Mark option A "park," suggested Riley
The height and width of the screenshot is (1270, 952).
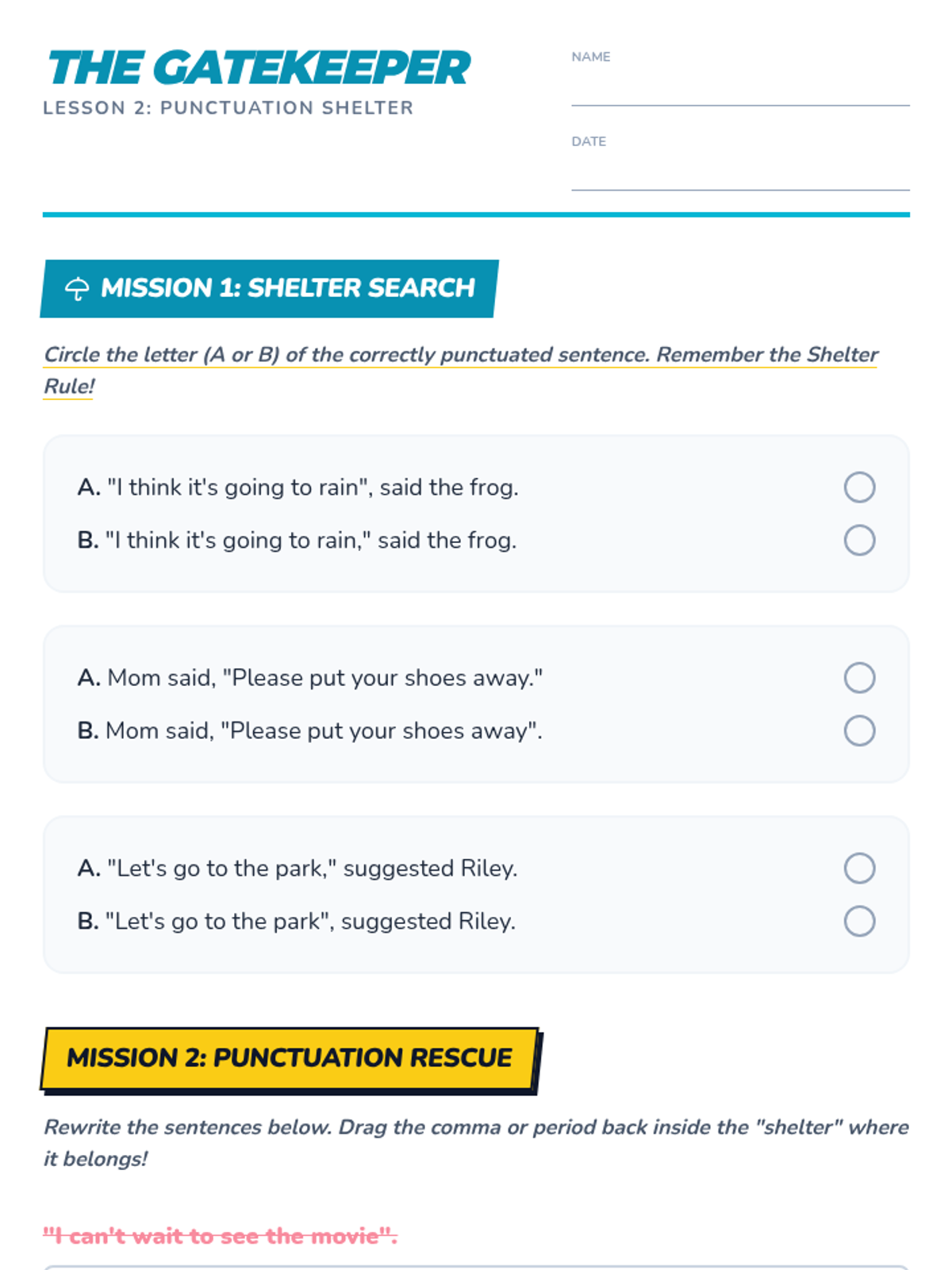tap(859, 868)
